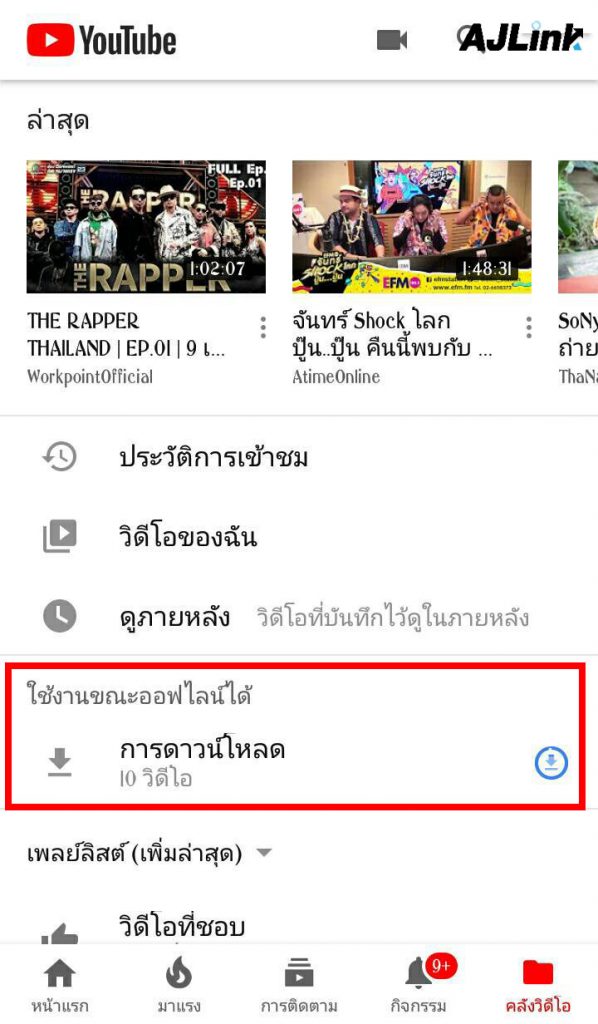Open WorkpointOfficial channel name link
598x1024 pixels.
click(90, 377)
